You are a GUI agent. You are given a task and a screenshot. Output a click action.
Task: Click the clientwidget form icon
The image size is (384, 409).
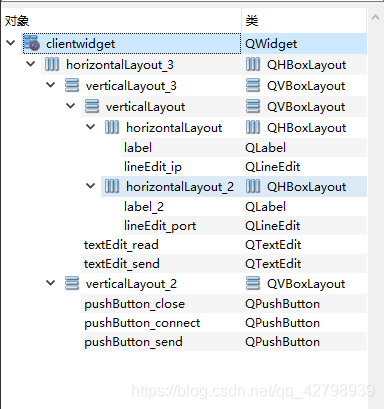(32, 43)
